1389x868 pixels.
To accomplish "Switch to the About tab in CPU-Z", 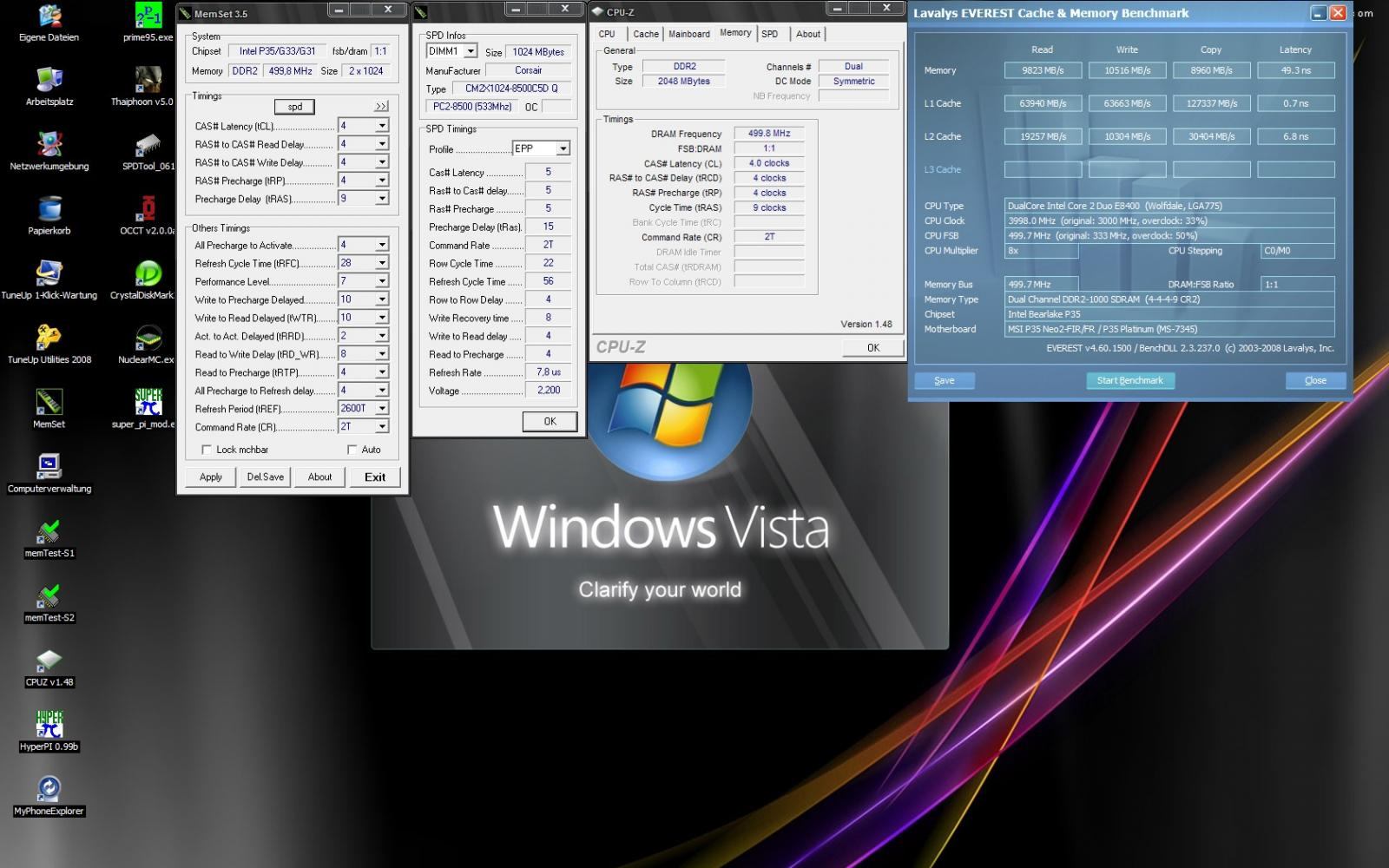I will pos(808,34).
